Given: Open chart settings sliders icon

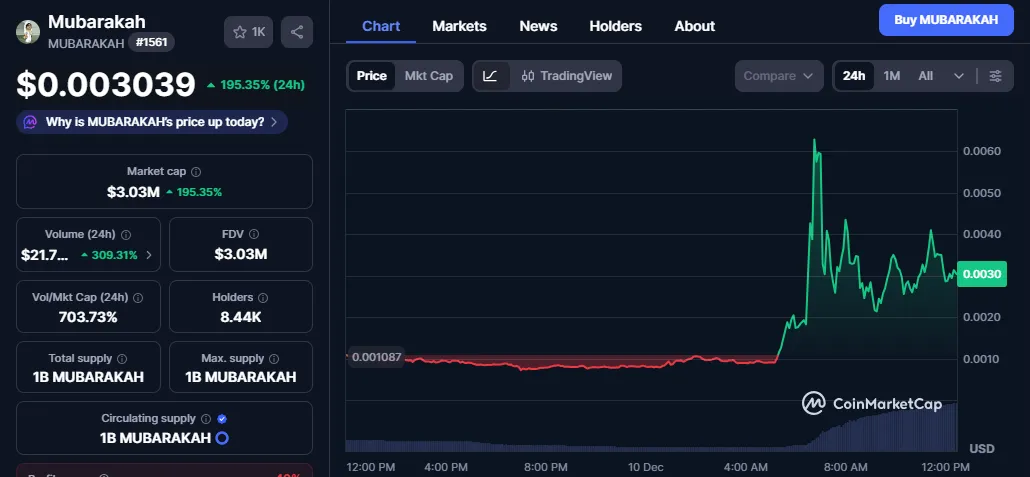Looking at the screenshot, I should [995, 76].
